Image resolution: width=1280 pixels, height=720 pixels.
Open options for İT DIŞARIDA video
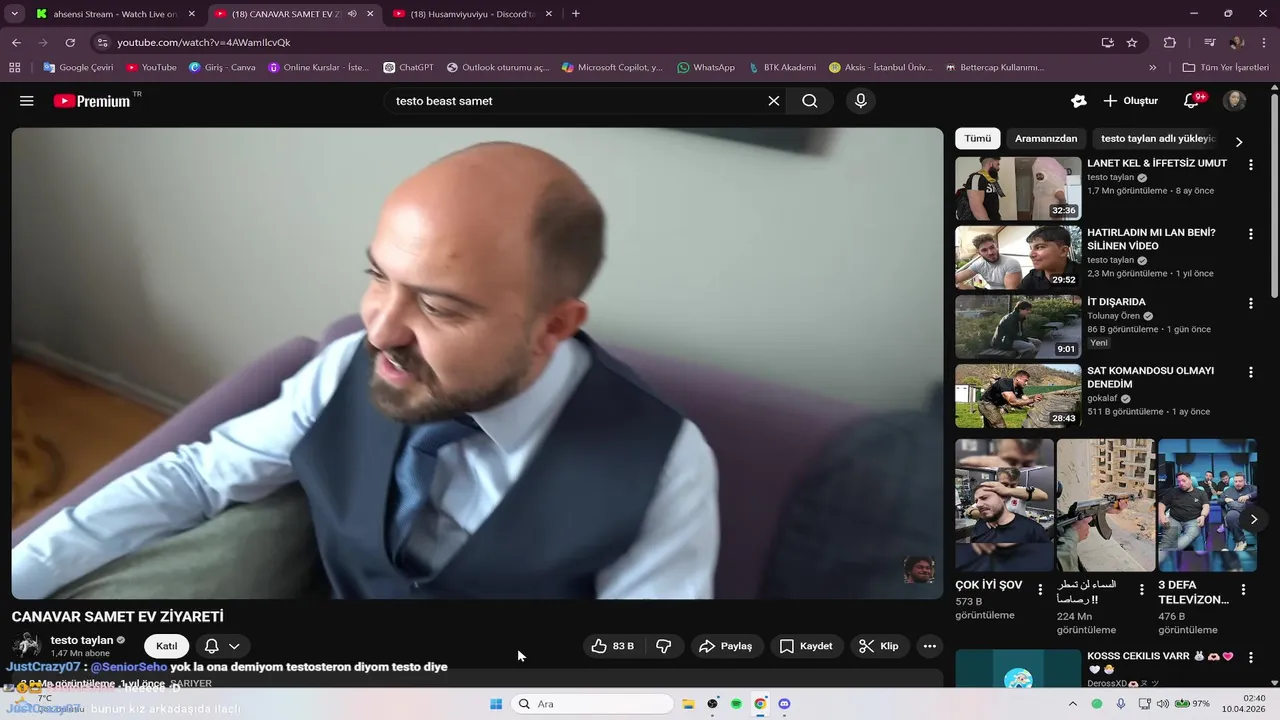point(1250,302)
